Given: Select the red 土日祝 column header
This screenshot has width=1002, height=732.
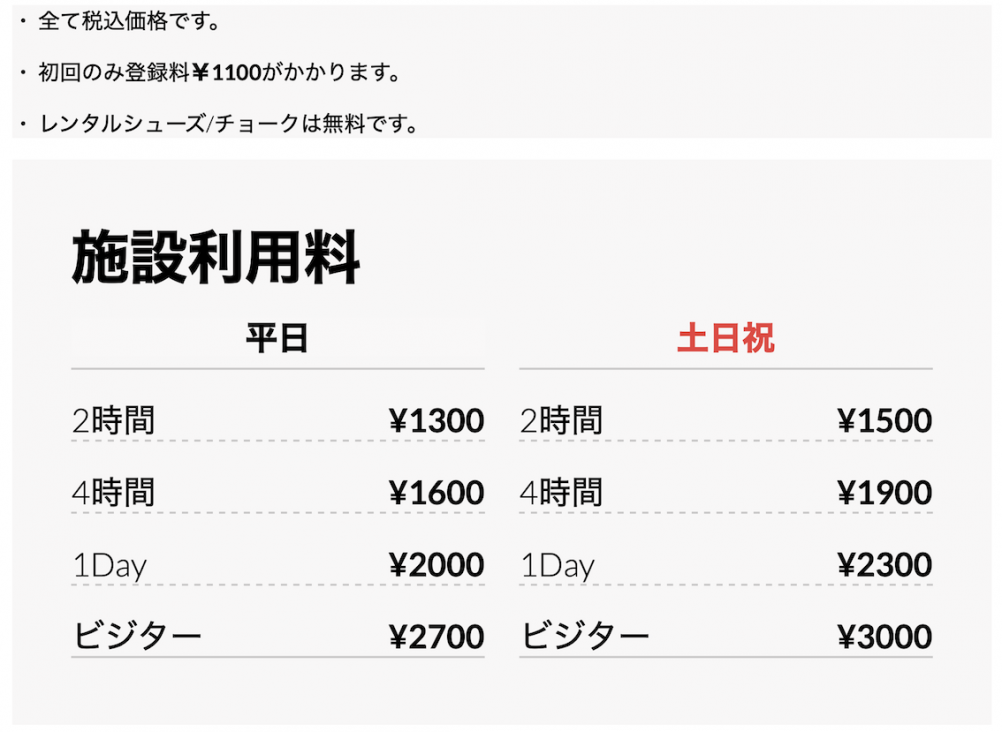Looking at the screenshot, I should 725,338.
